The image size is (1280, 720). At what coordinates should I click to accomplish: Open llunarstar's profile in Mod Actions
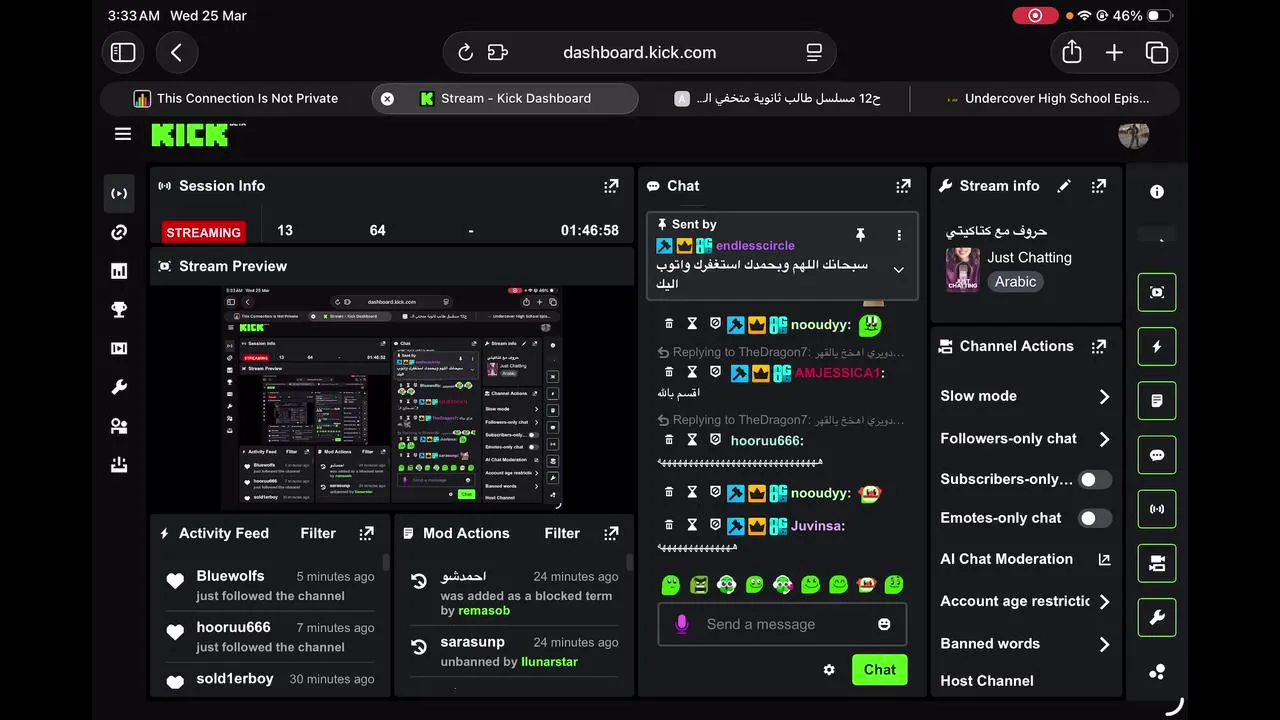[x=550, y=662]
